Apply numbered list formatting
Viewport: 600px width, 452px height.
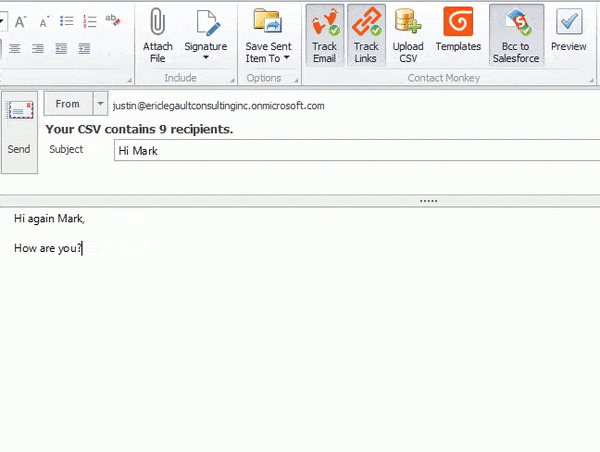[90, 21]
